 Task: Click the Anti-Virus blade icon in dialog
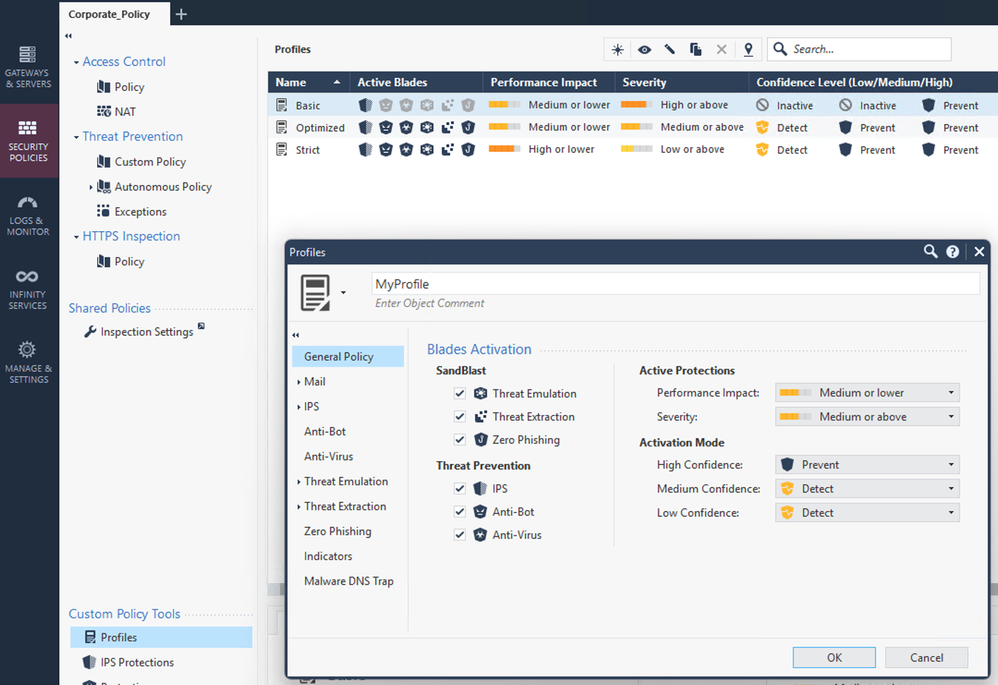point(481,535)
